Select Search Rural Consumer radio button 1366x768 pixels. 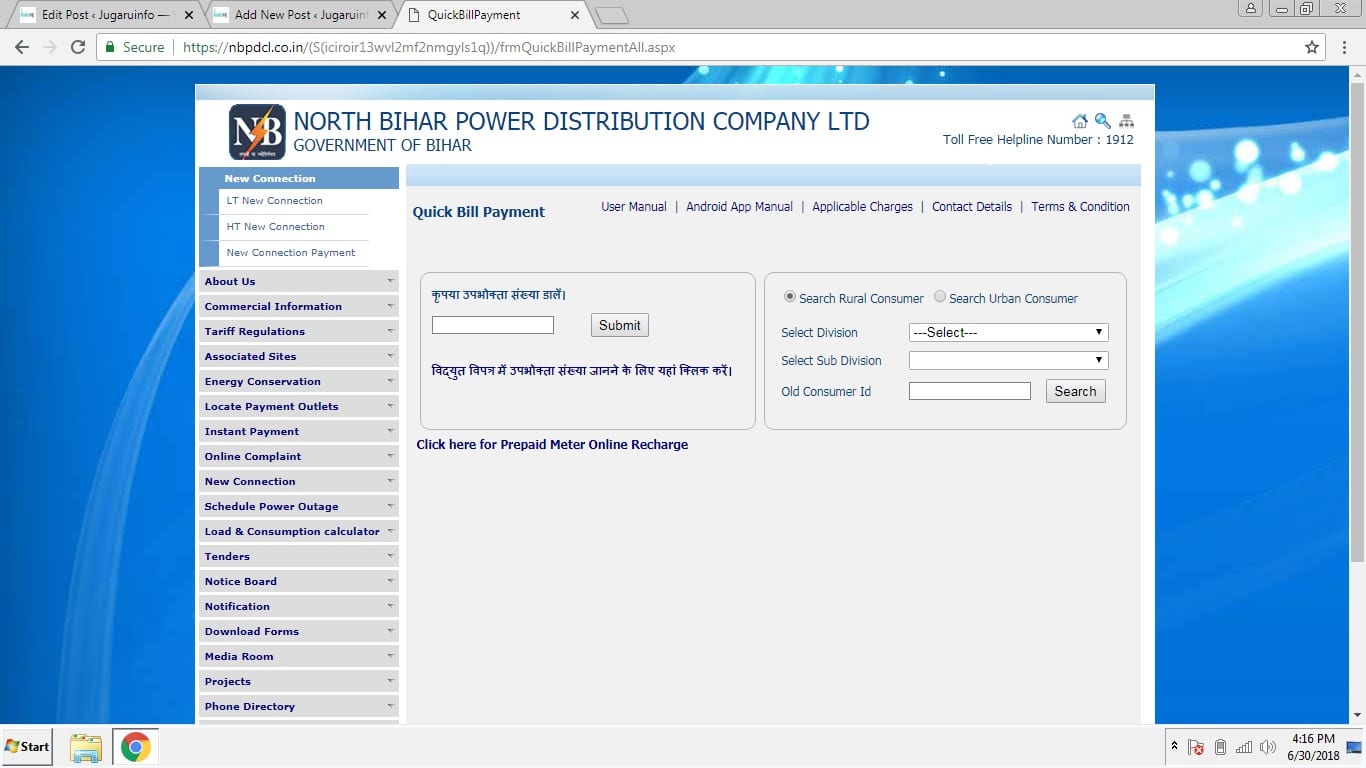790,297
